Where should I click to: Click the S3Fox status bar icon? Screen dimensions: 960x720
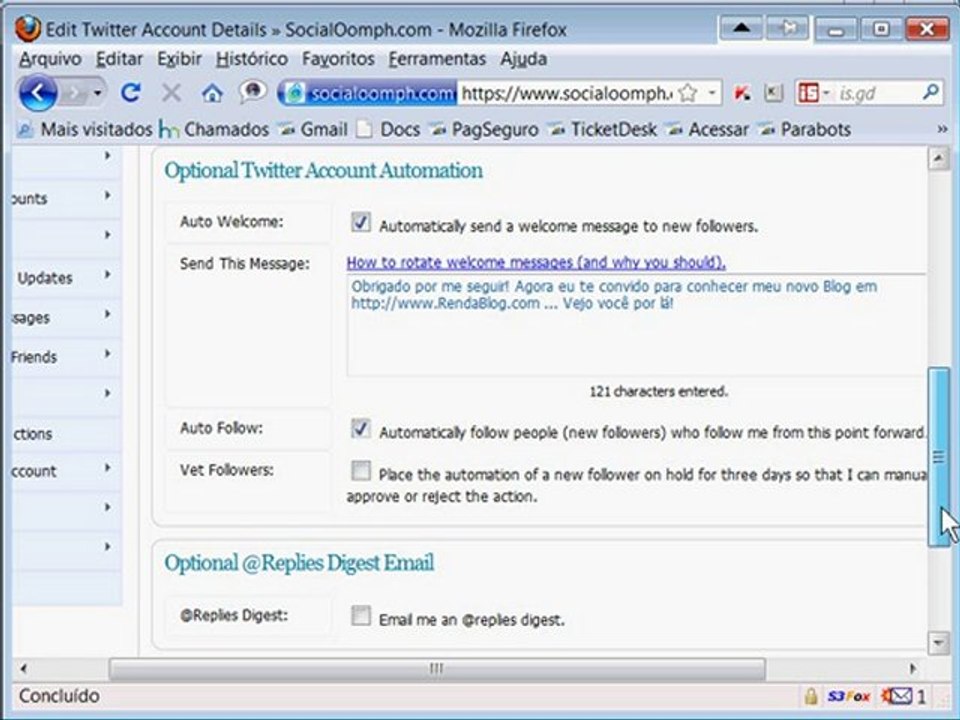tap(849, 696)
